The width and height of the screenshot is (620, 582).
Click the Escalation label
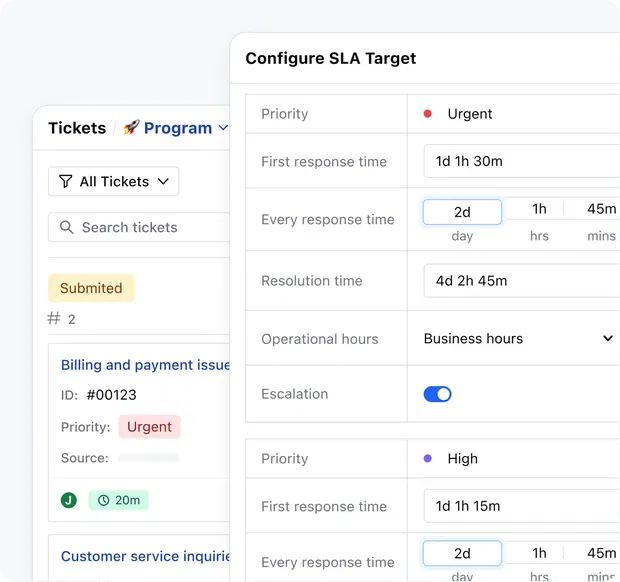click(295, 394)
